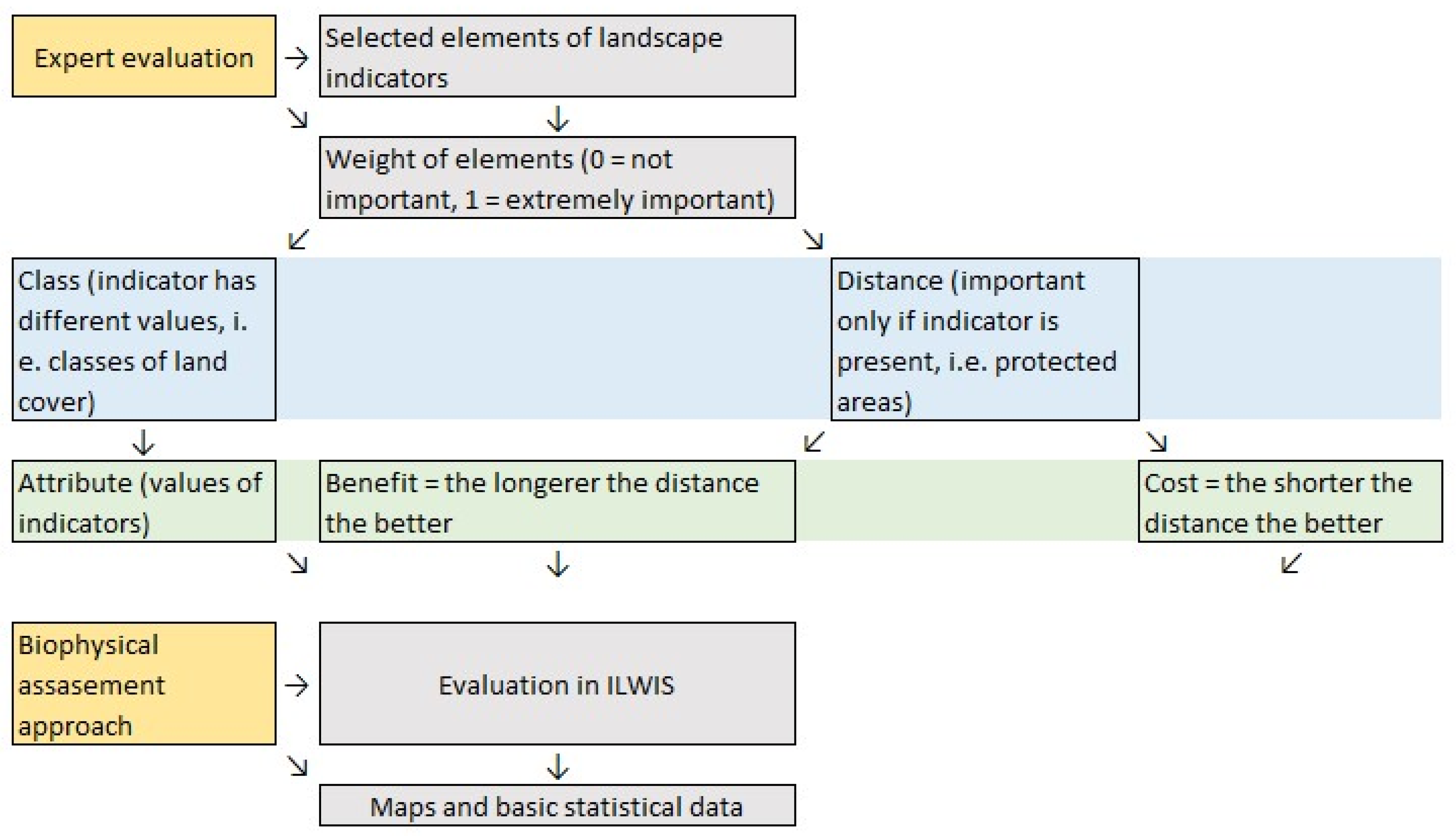Click the Weight of elements box
The width and height of the screenshot is (1456, 836).
point(557,178)
